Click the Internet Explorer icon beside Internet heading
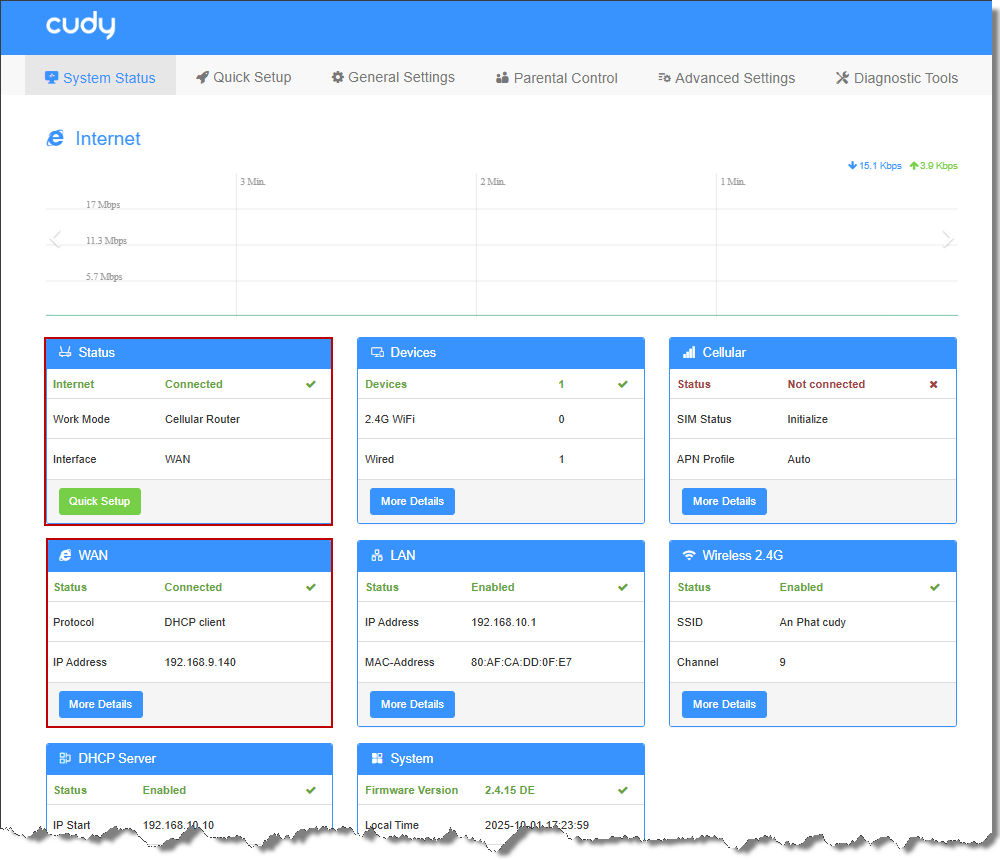 [x=56, y=139]
